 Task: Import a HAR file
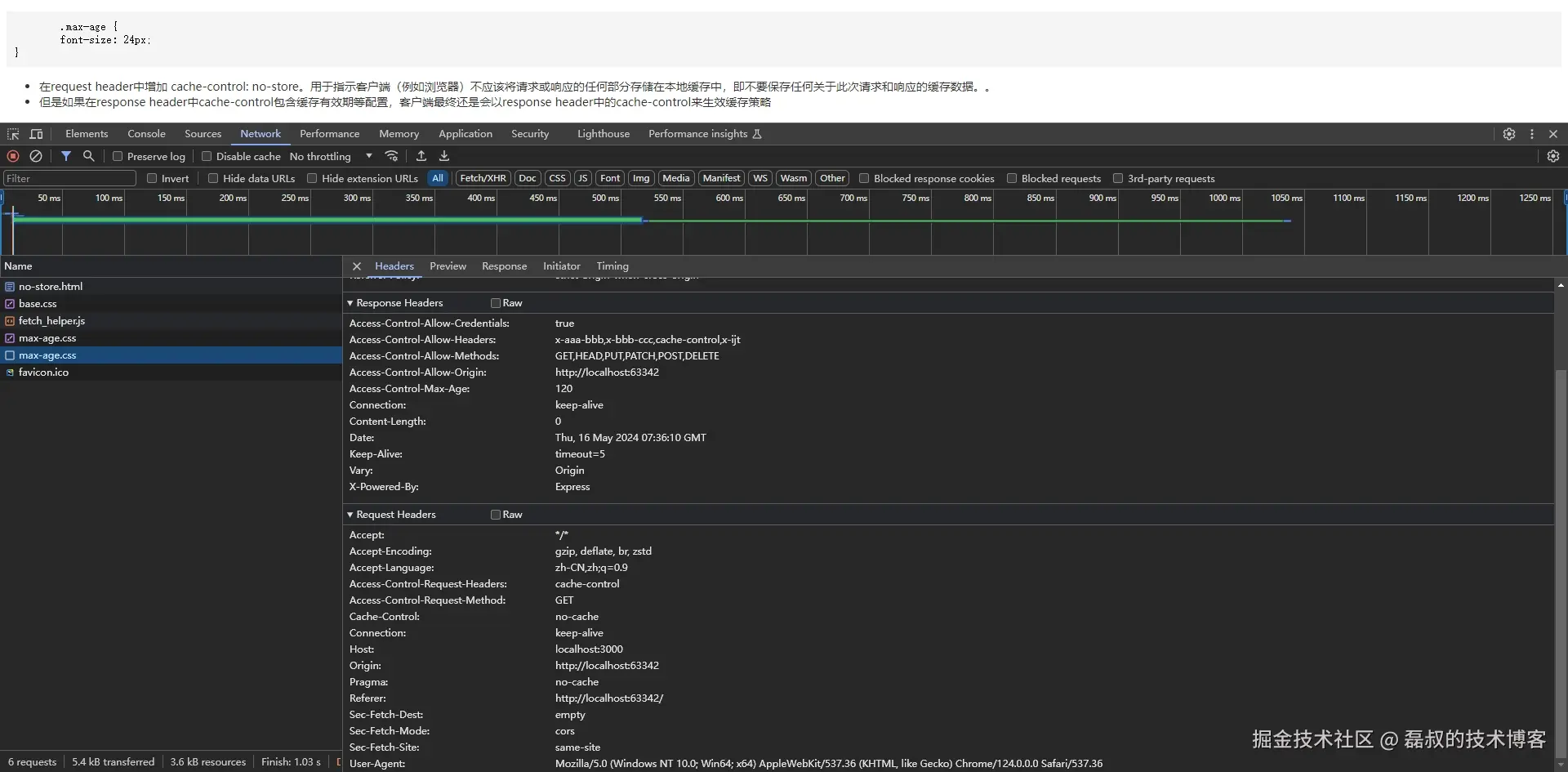421,156
